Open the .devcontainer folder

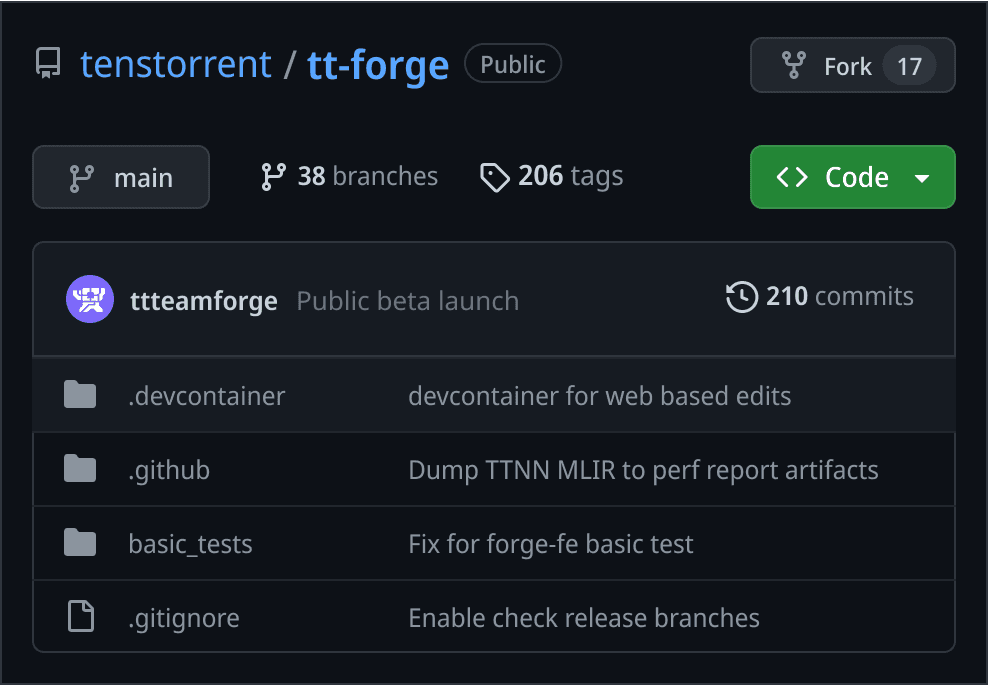tap(206, 396)
